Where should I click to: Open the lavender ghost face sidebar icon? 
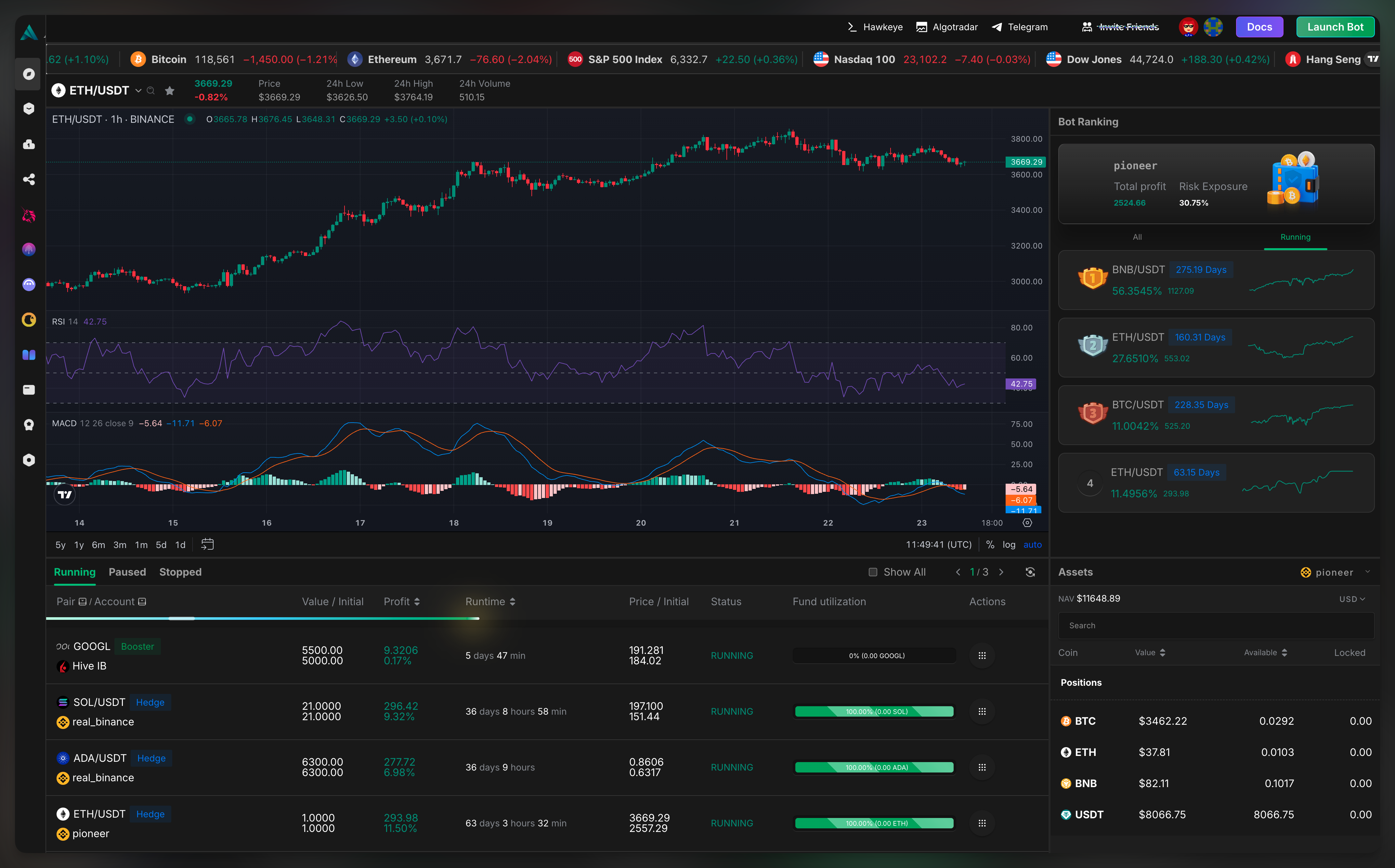pyautogui.click(x=29, y=284)
